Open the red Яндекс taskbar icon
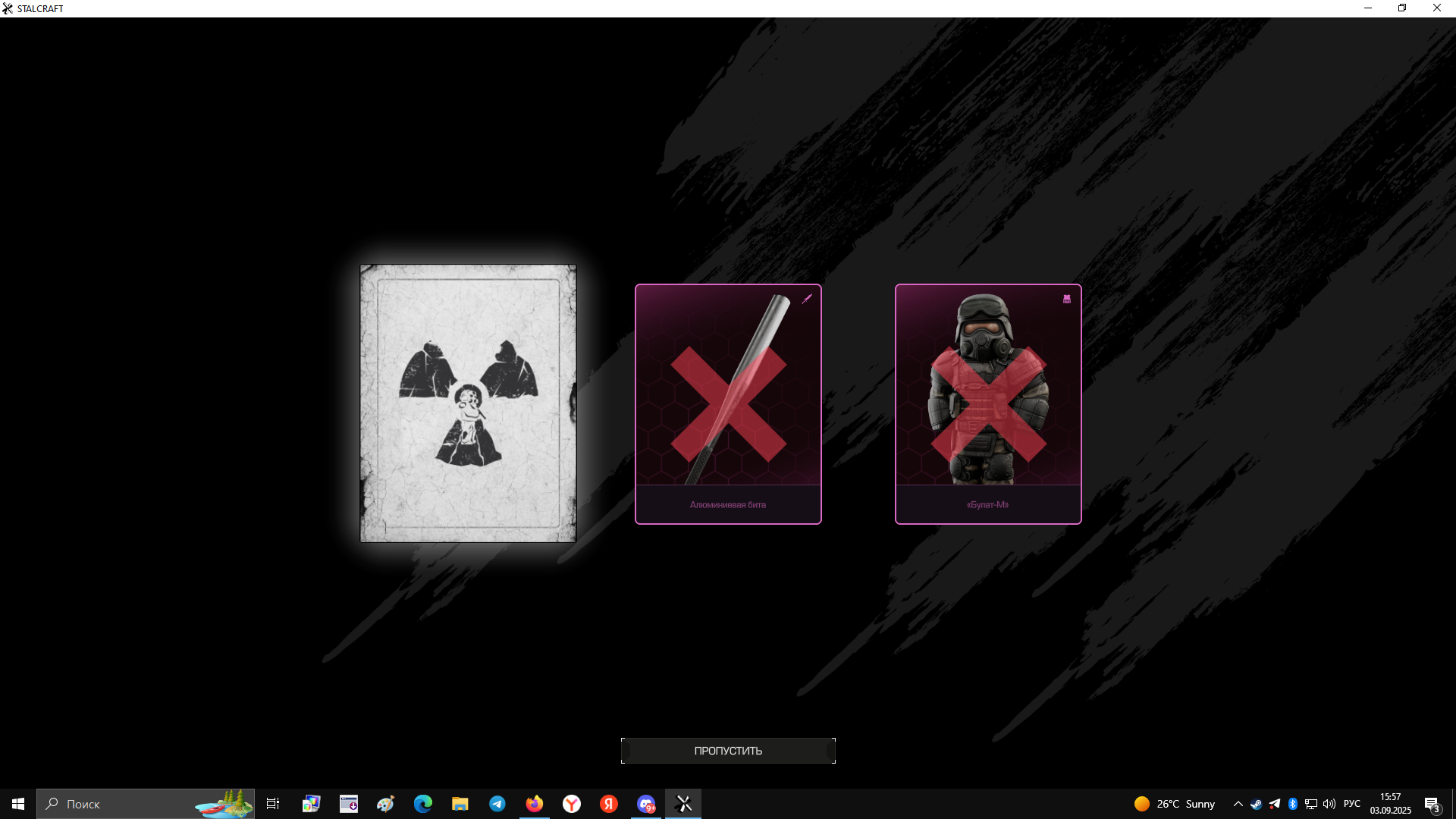Screen dimensions: 1456x819 tap(609, 804)
